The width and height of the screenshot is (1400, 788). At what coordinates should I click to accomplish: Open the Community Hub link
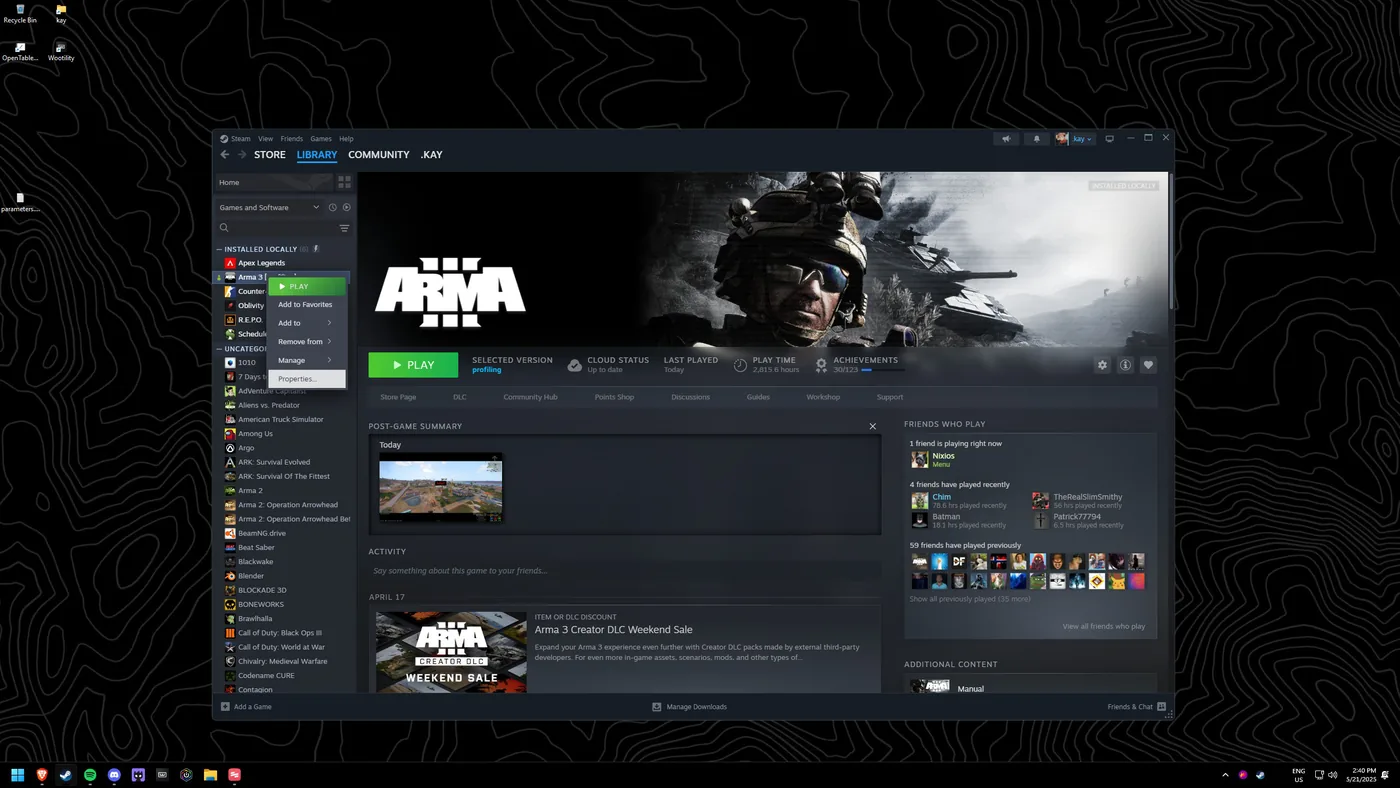point(530,397)
